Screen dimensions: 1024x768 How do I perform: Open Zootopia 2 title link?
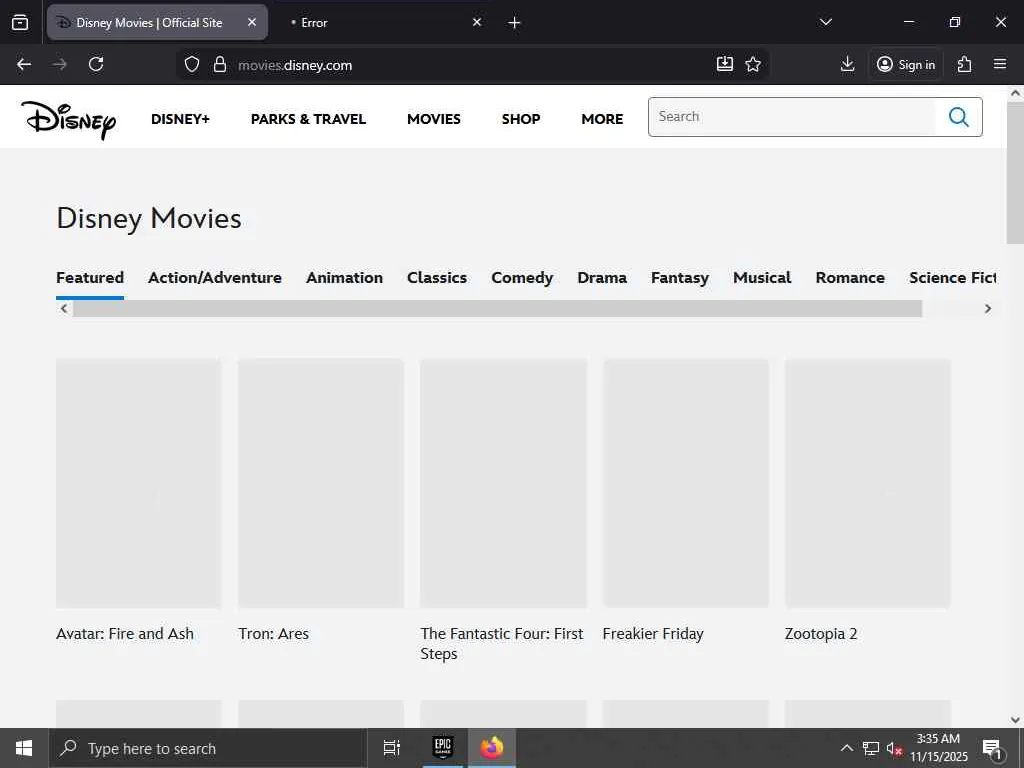[x=821, y=633]
